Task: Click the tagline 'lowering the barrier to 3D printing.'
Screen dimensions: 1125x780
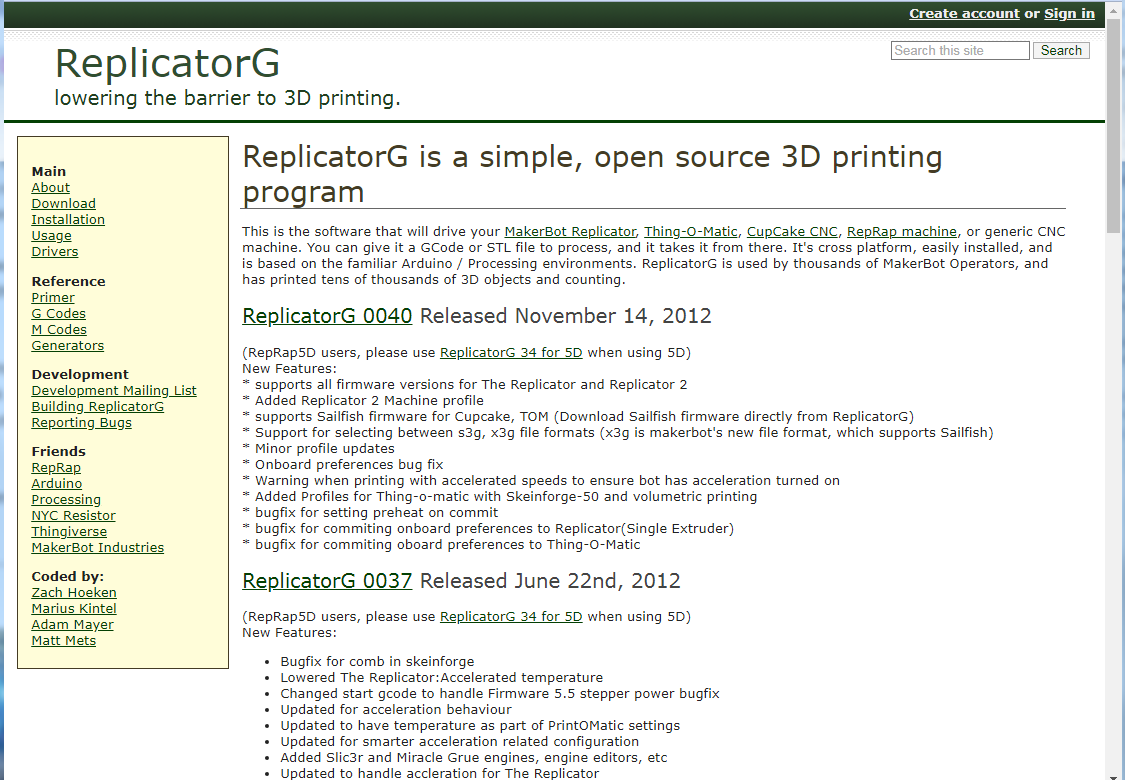Action: (227, 98)
